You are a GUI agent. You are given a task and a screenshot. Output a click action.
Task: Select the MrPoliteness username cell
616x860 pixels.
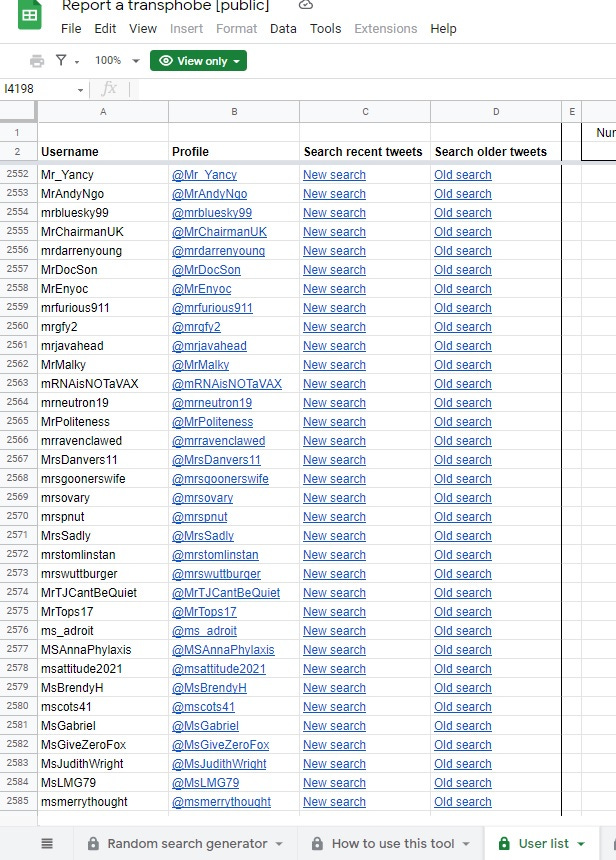click(103, 422)
